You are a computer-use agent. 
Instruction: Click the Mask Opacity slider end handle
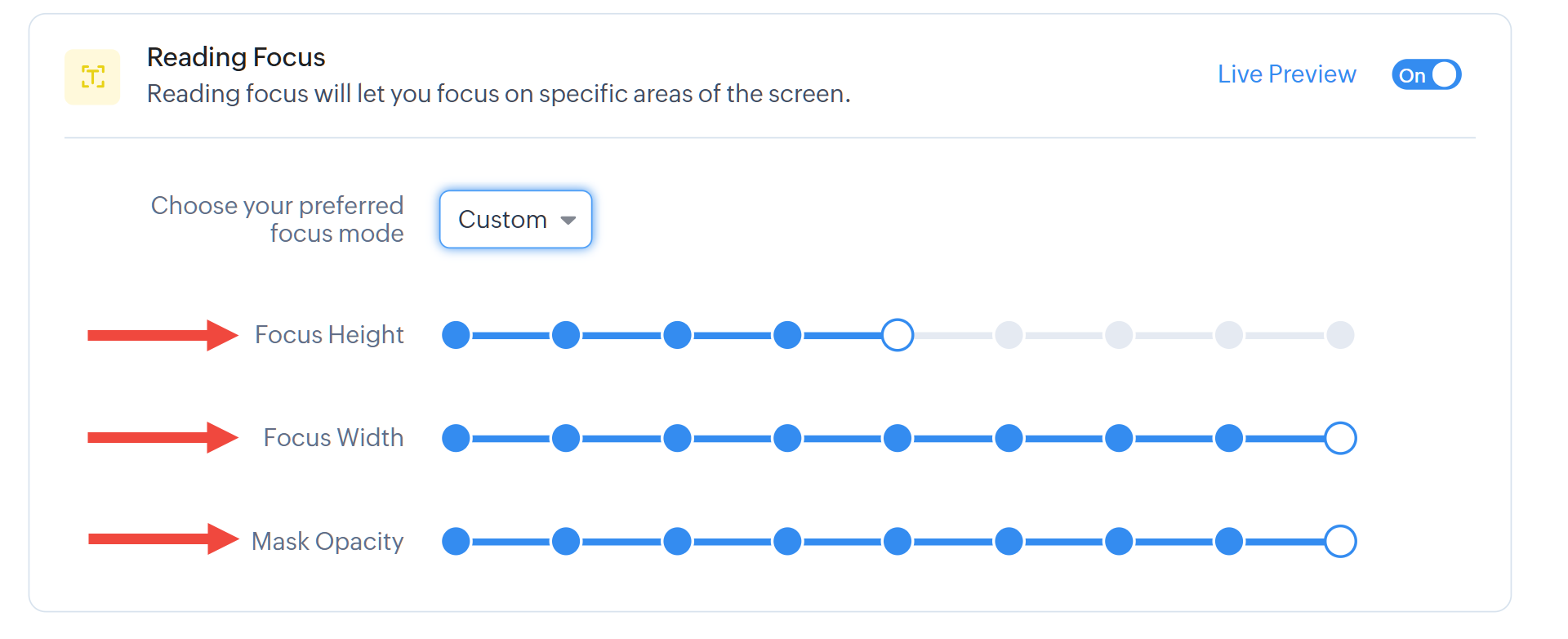1340,541
